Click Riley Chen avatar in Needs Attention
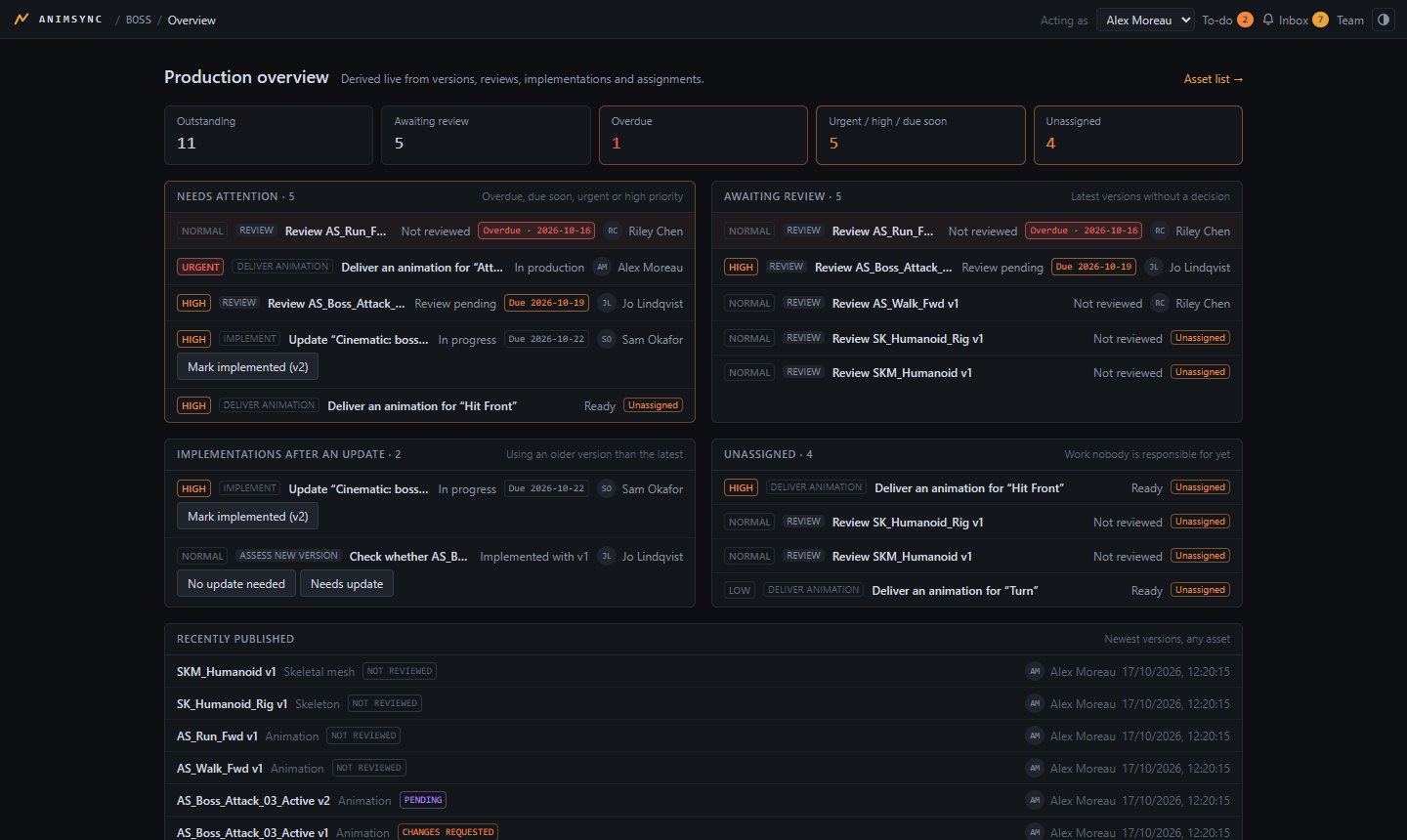The width and height of the screenshot is (1407, 840). tap(613, 231)
